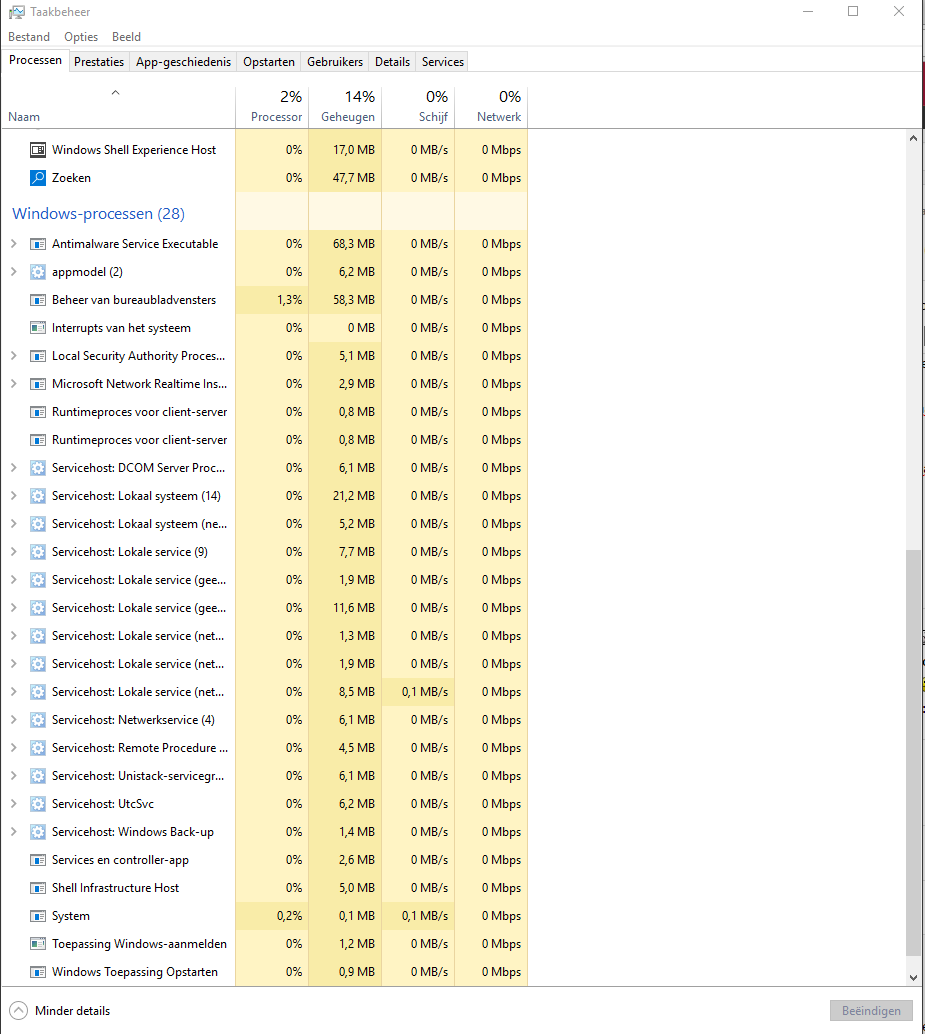Click the Beheer van bureaubladvensters icon
The image size is (925, 1034).
tap(38, 300)
